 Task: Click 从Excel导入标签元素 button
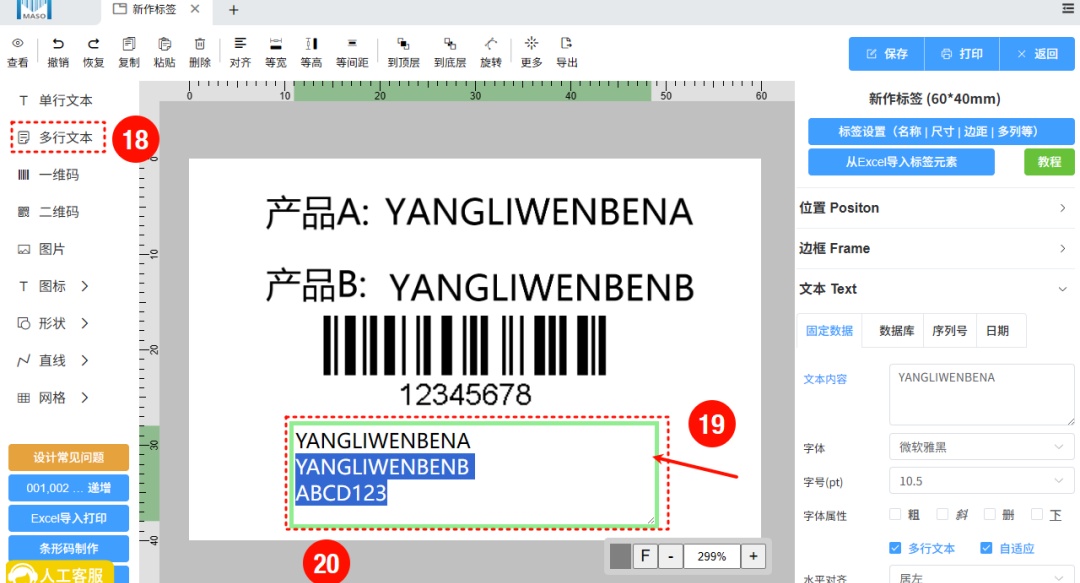901,162
